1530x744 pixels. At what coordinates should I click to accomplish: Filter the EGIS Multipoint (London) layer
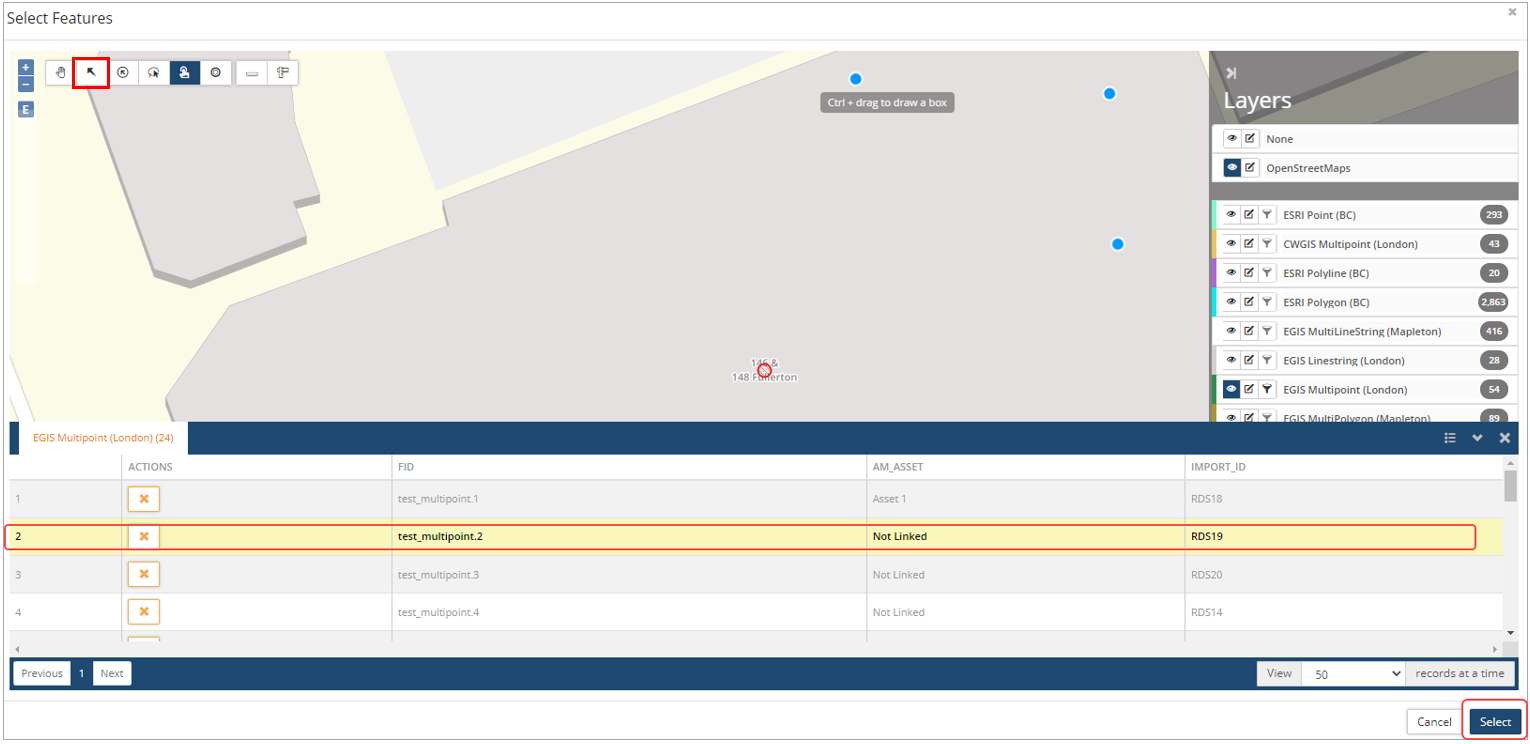[1267, 389]
